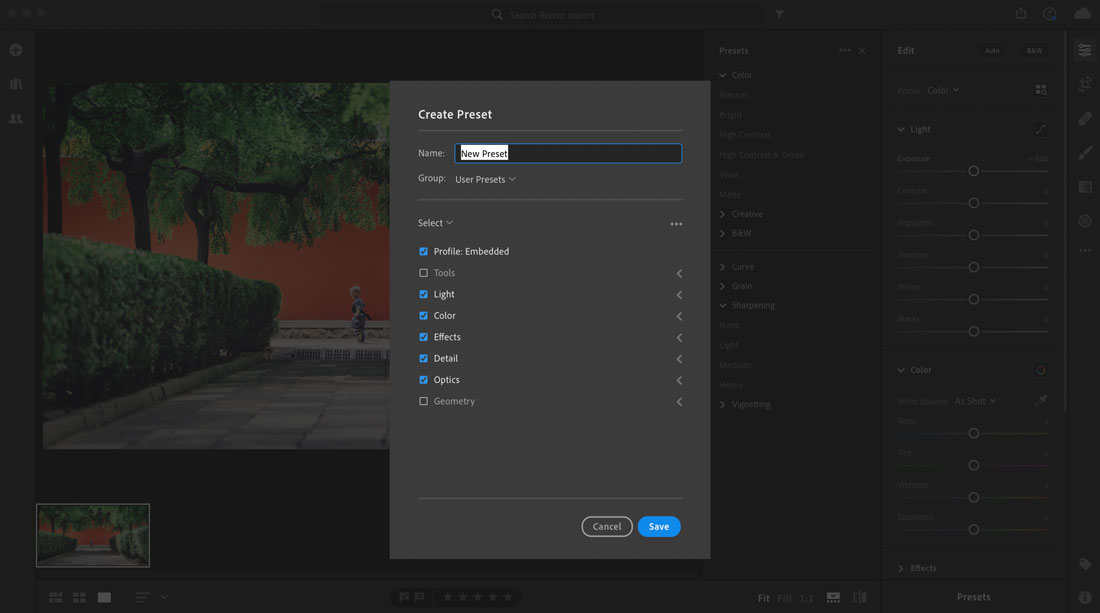Open the Select dropdown in dialog
The height and width of the screenshot is (613, 1100).
(x=436, y=223)
